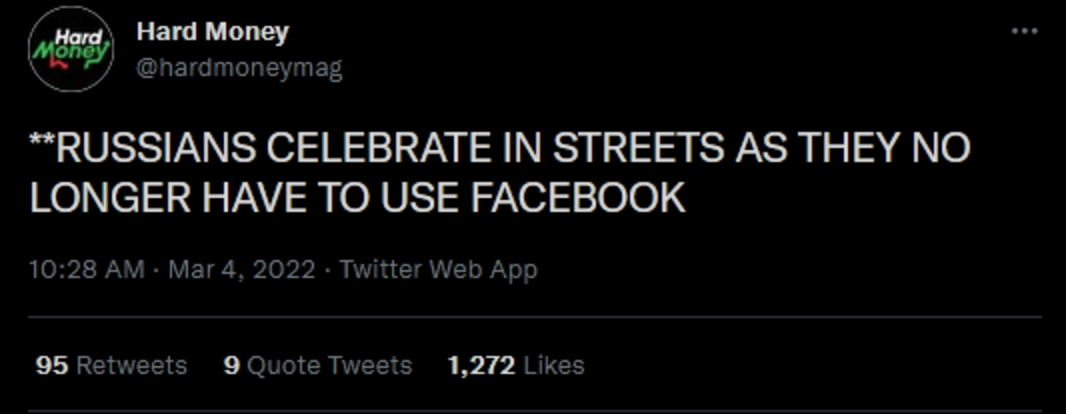View the 95 Retweets list

coord(111,366)
